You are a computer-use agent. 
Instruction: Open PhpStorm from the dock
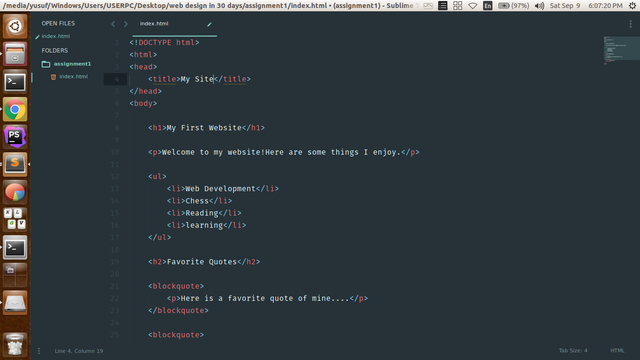click(15, 137)
